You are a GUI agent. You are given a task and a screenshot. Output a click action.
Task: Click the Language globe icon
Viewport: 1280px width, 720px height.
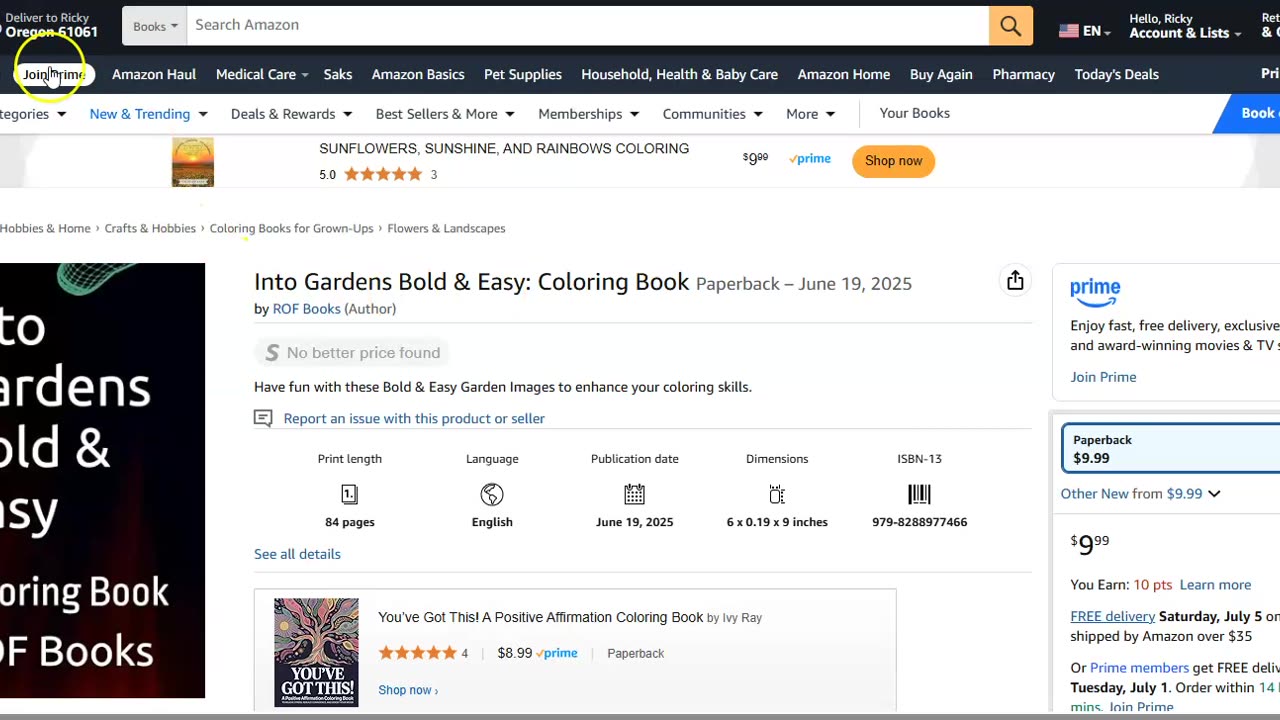pyautogui.click(x=492, y=494)
